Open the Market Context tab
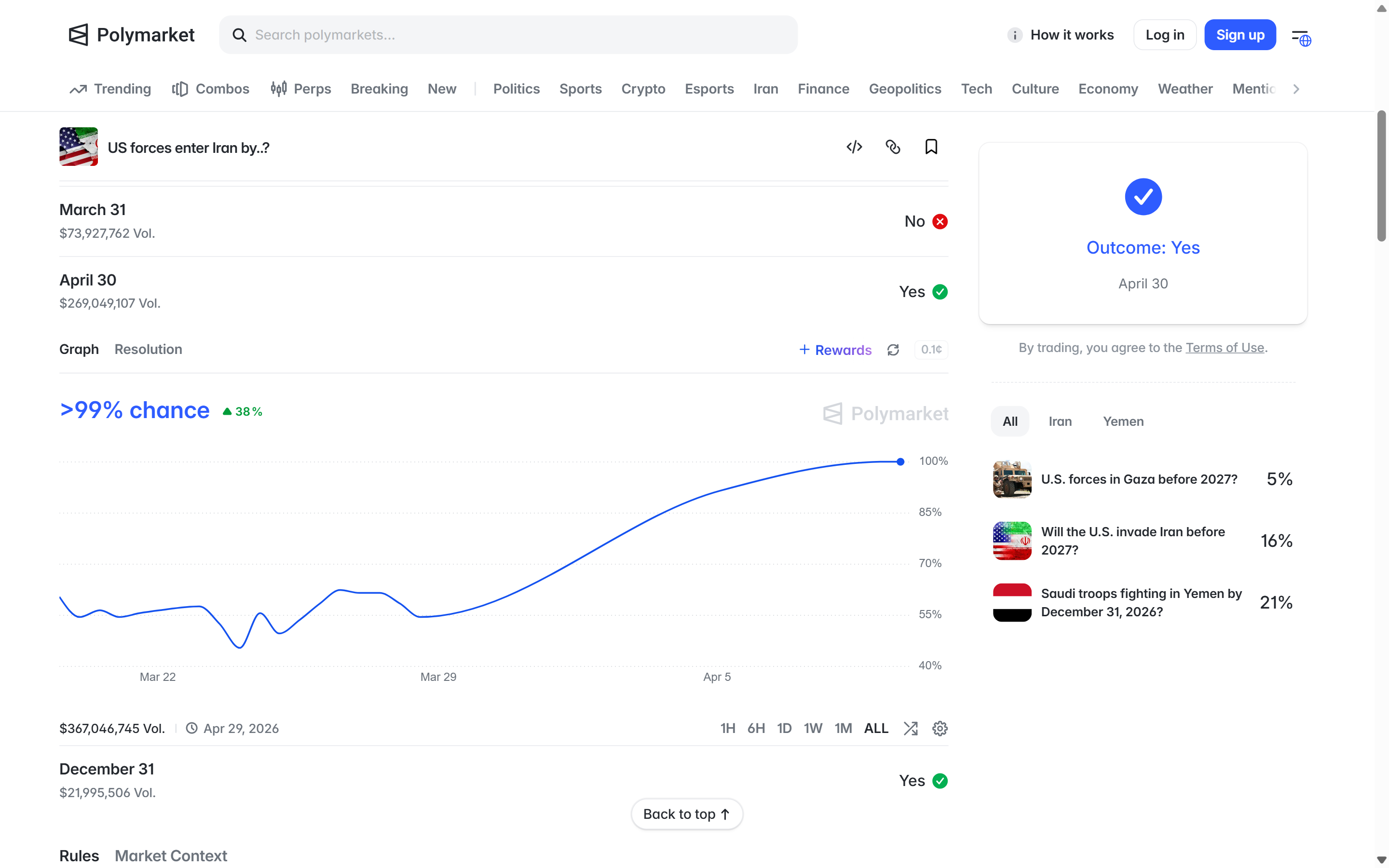The height and width of the screenshot is (868, 1389). click(x=170, y=855)
